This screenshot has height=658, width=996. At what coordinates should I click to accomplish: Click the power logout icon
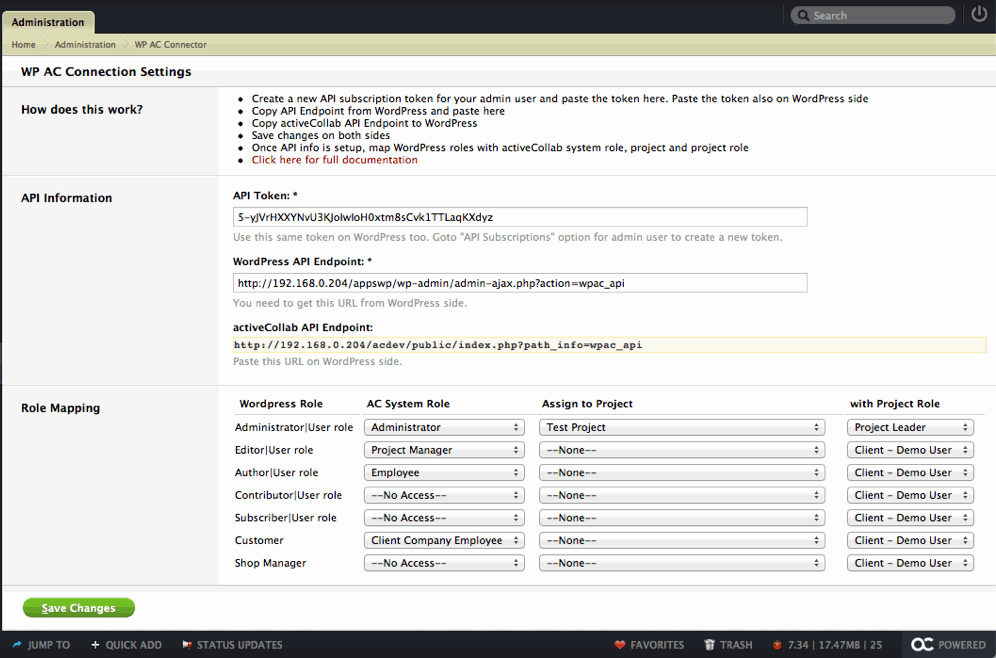point(979,15)
